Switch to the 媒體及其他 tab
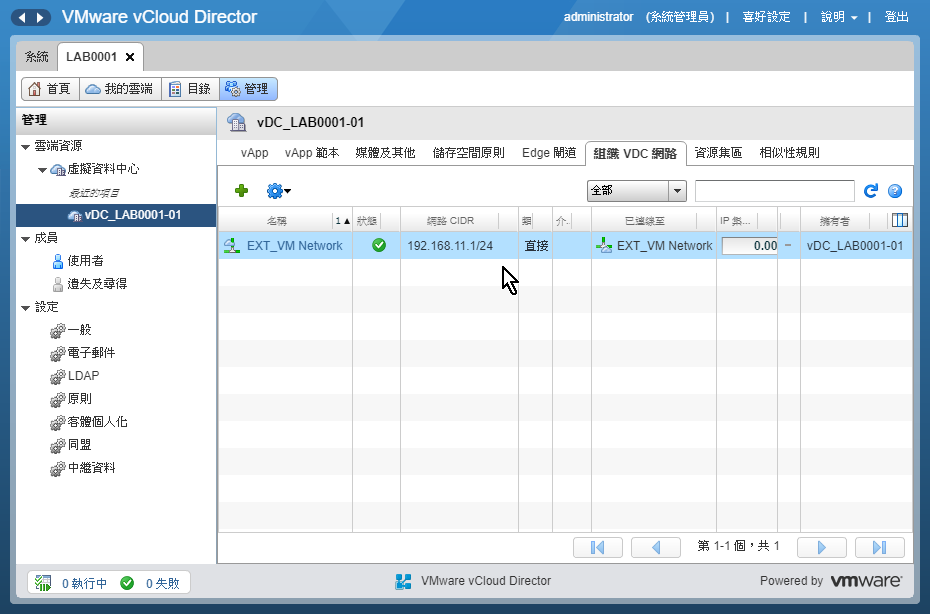The width and height of the screenshot is (930, 614). click(x=386, y=153)
